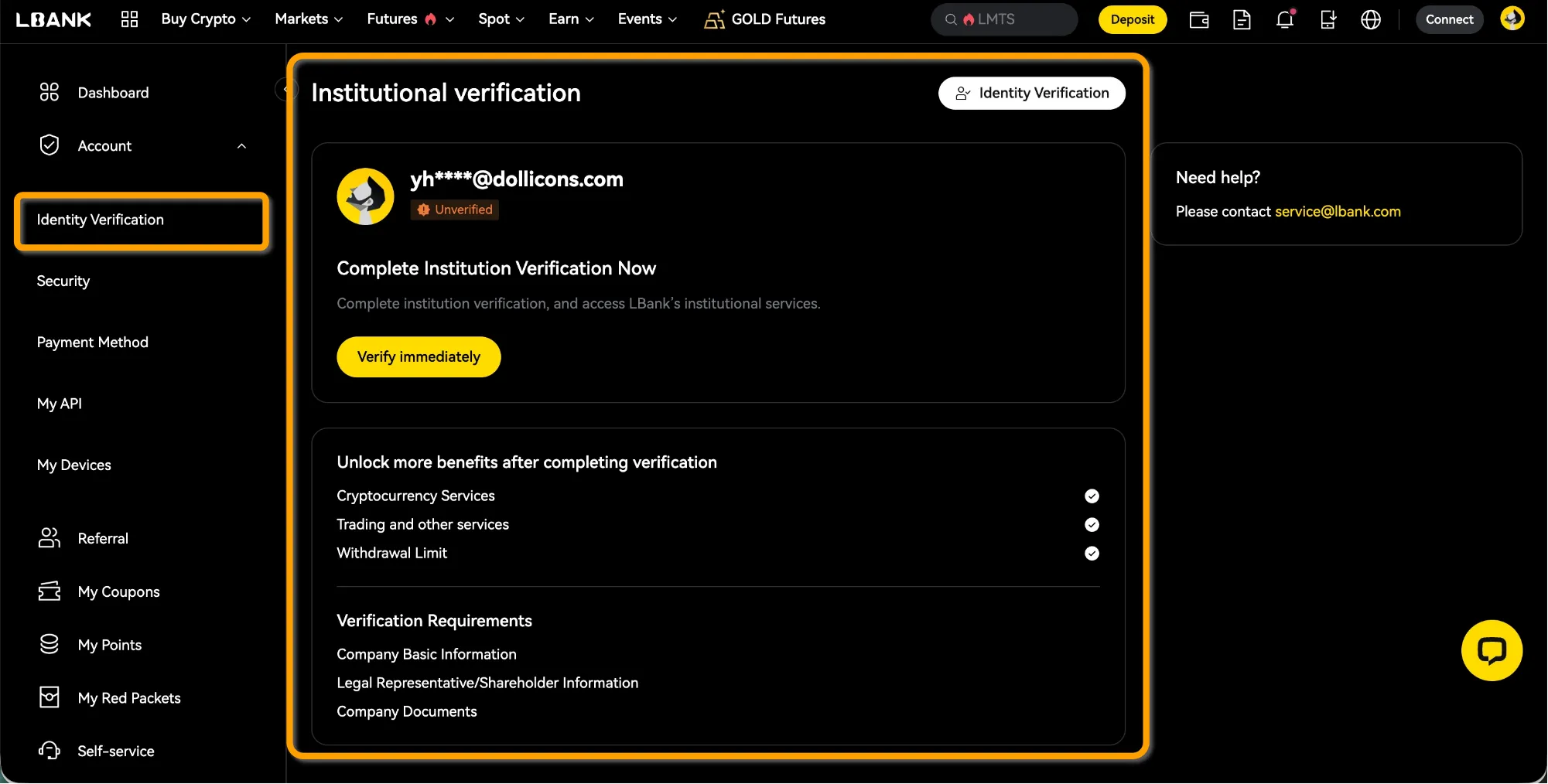The height and width of the screenshot is (784, 1548).
Task: Open the wallet icon in header
Action: [x=1198, y=20]
